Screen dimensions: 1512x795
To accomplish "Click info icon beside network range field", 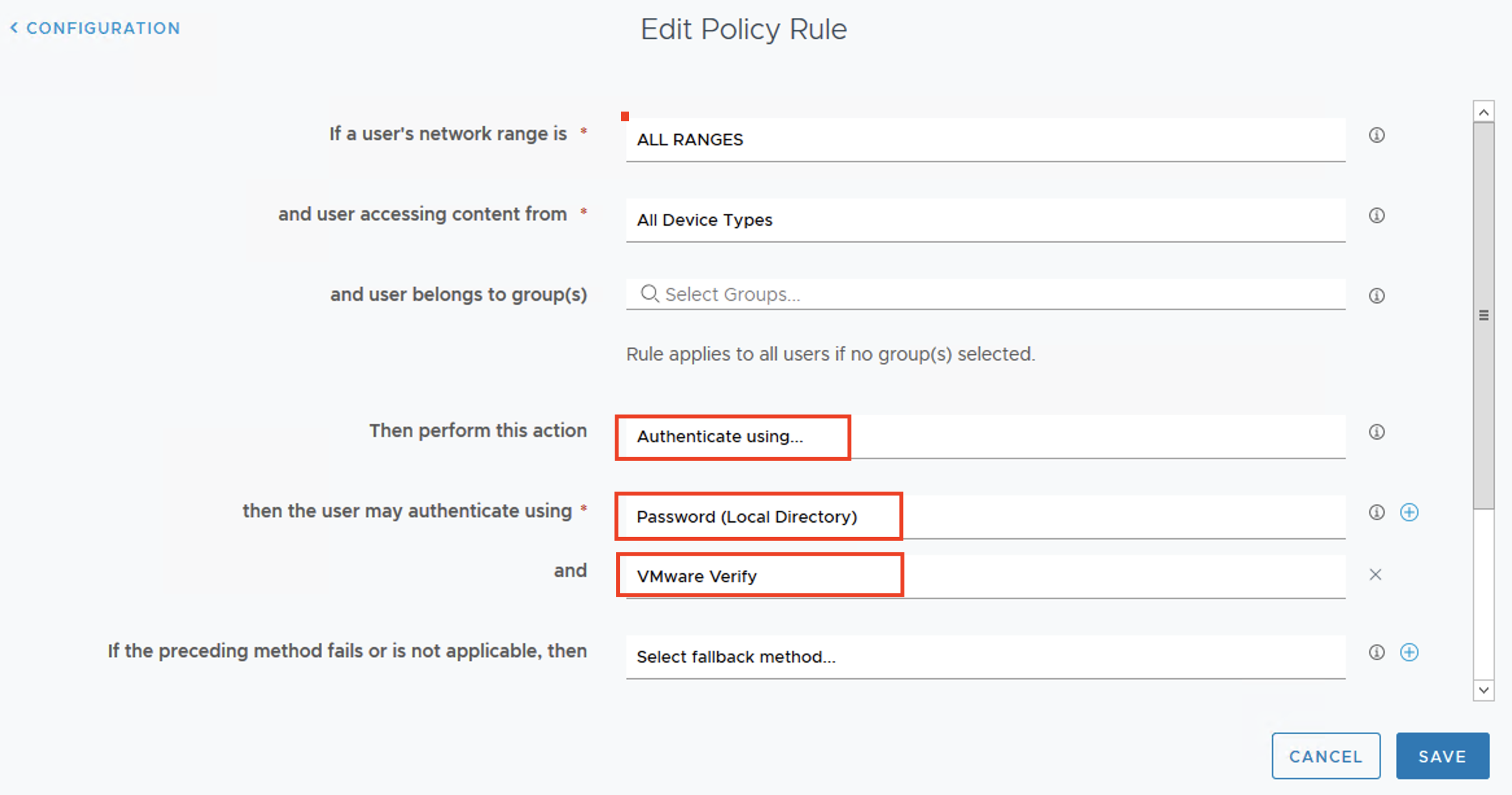I will [1376, 135].
